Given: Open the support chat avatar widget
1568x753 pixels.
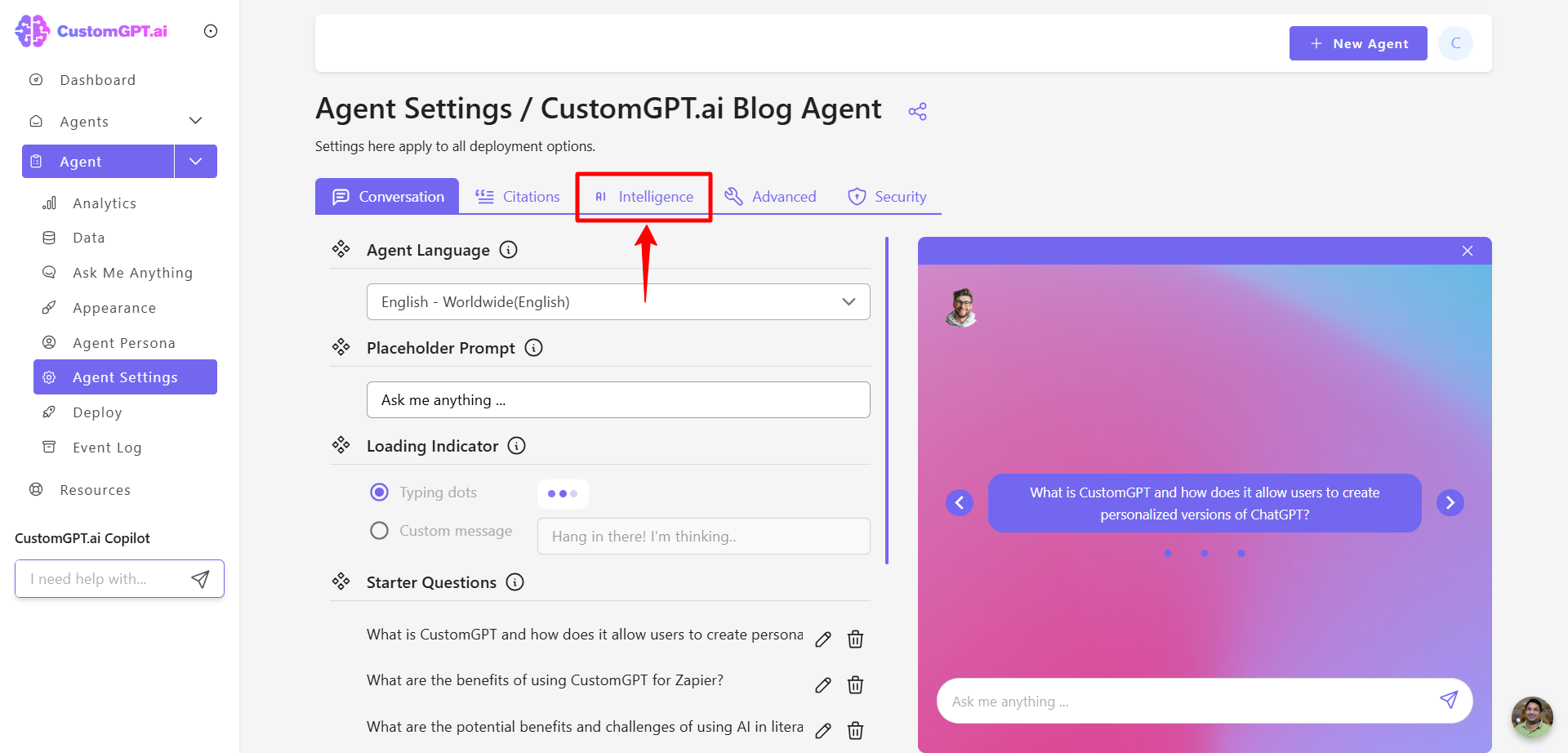Looking at the screenshot, I should tap(1532, 717).
